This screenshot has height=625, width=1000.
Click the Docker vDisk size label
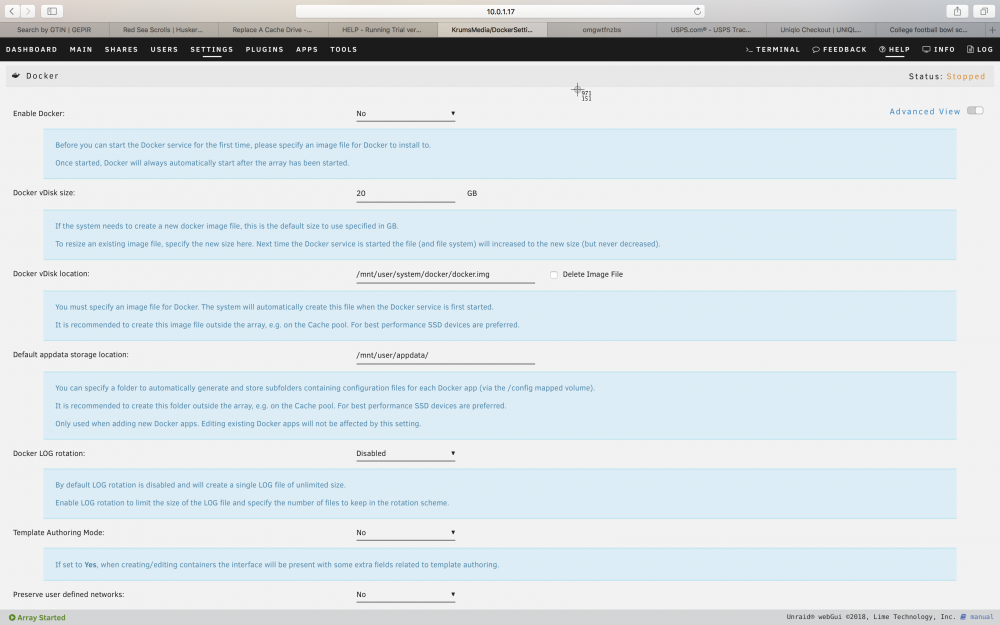[44, 193]
